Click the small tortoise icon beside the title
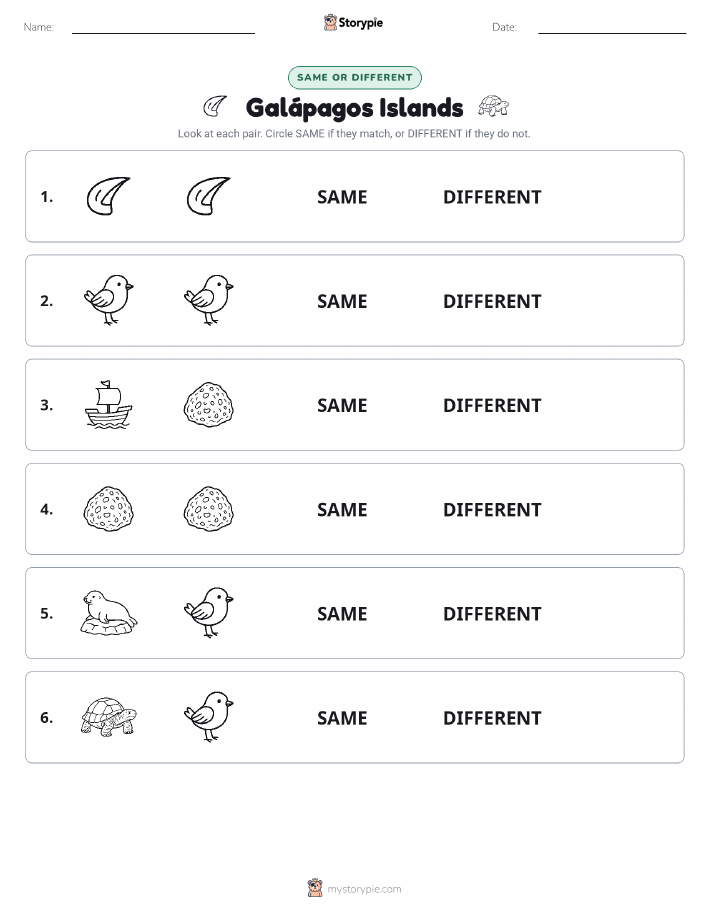Image resolution: width=709 pixels, height=917 pixels. click(x=494, y=106)
